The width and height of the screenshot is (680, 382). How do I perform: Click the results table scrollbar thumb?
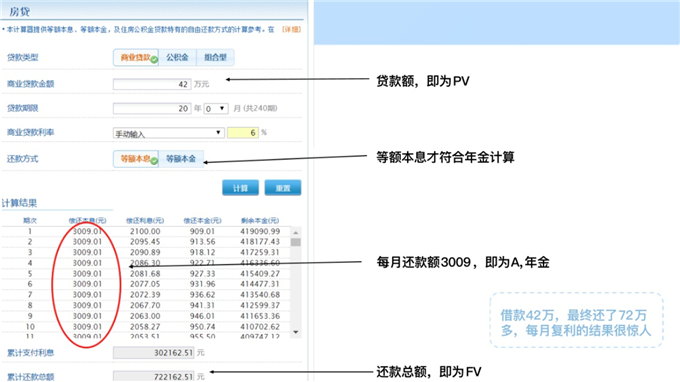[x=296, y=242]
